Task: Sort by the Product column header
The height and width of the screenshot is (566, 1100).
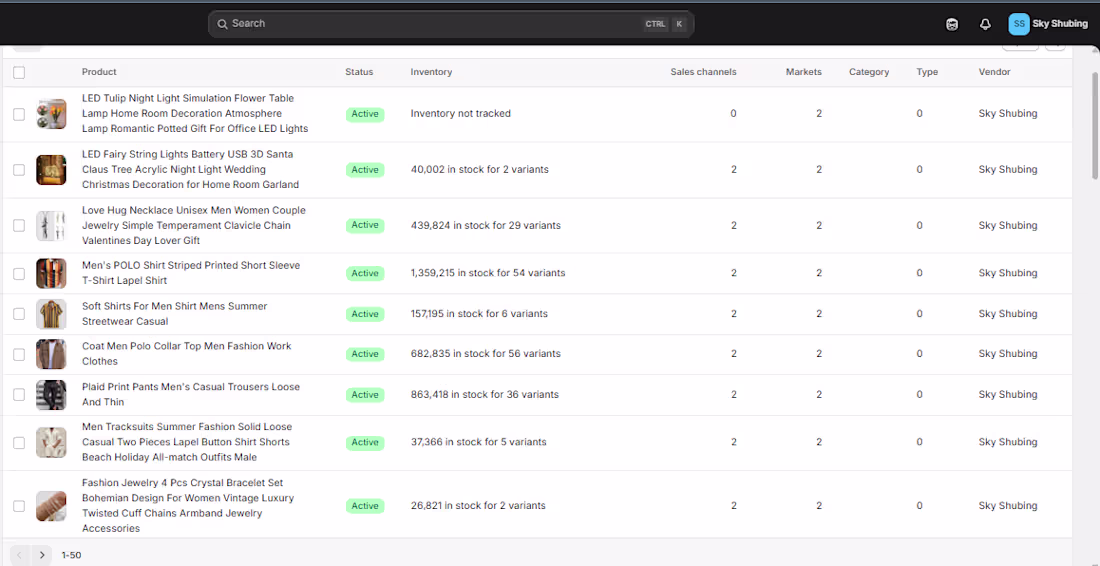Action: tap(99, 72)
